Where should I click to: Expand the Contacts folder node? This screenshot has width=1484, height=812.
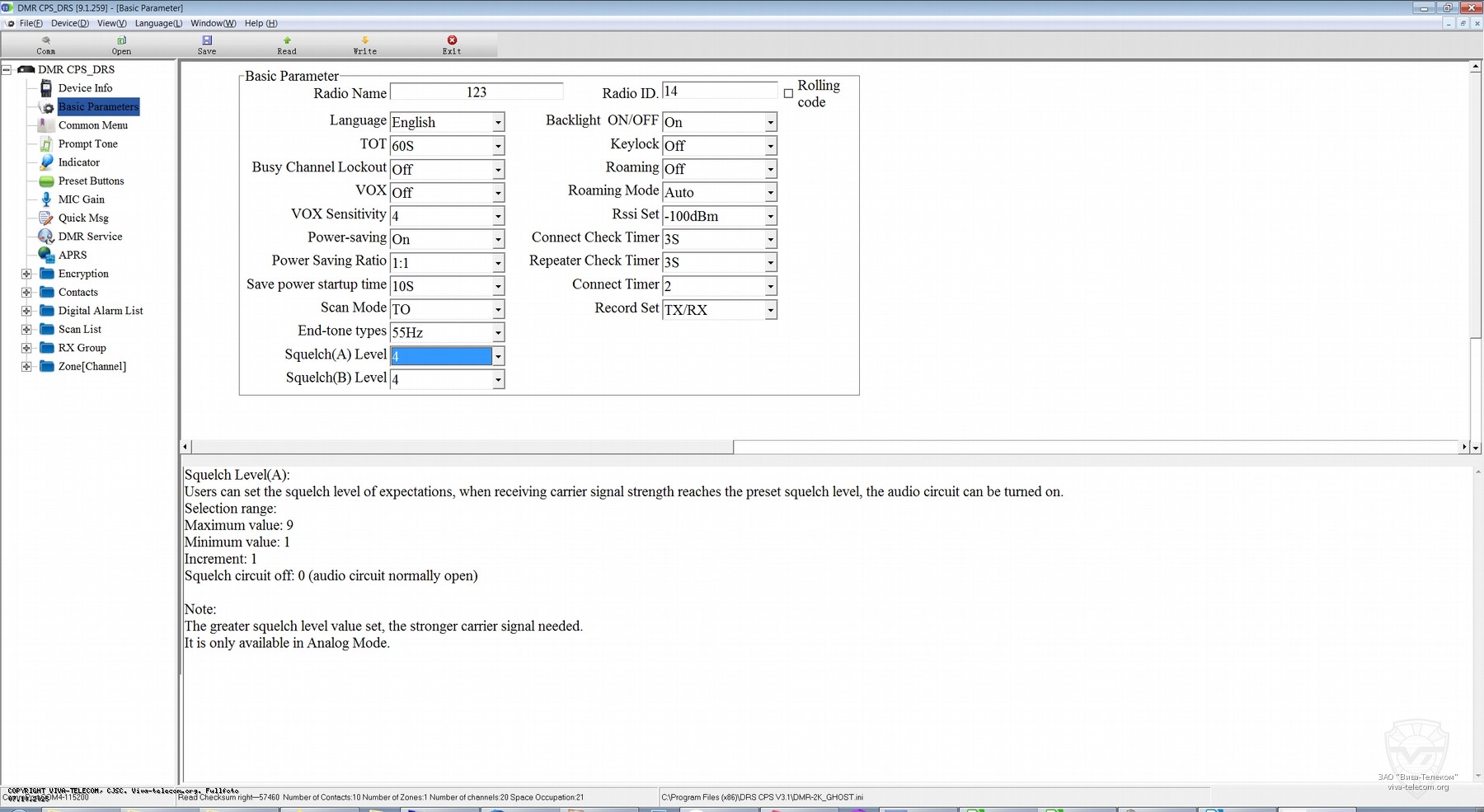point(26,293)
